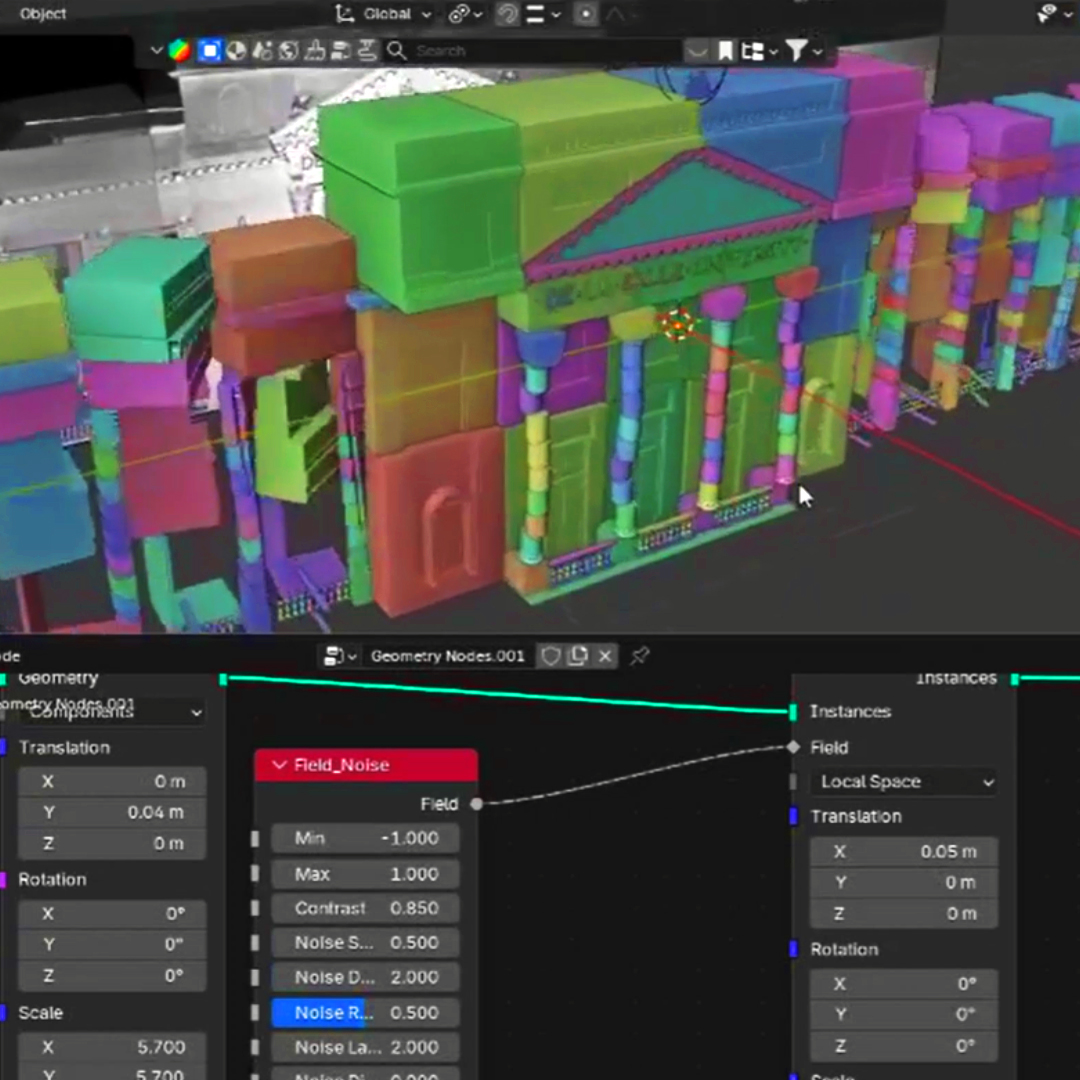
Task: Duplicate the Geometry Nodes.001 node tree
Action: [578, 656]
